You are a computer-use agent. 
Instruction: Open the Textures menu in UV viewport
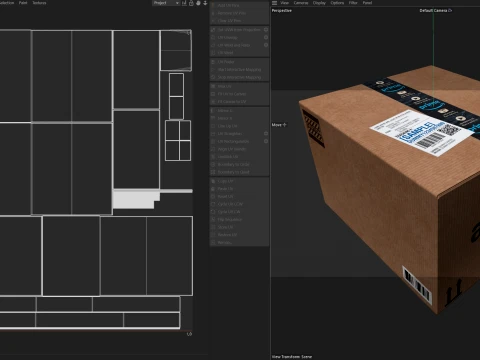pos(39,3)
